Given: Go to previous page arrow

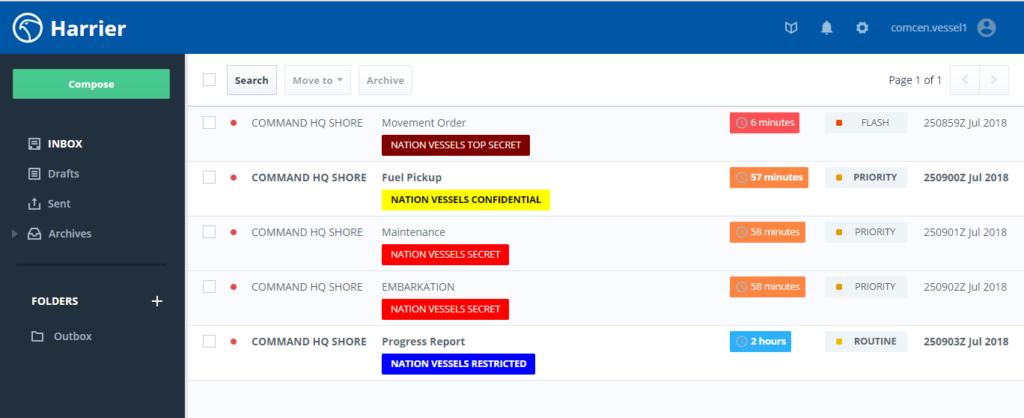Looking at the screenshot, I should (964, 80).
